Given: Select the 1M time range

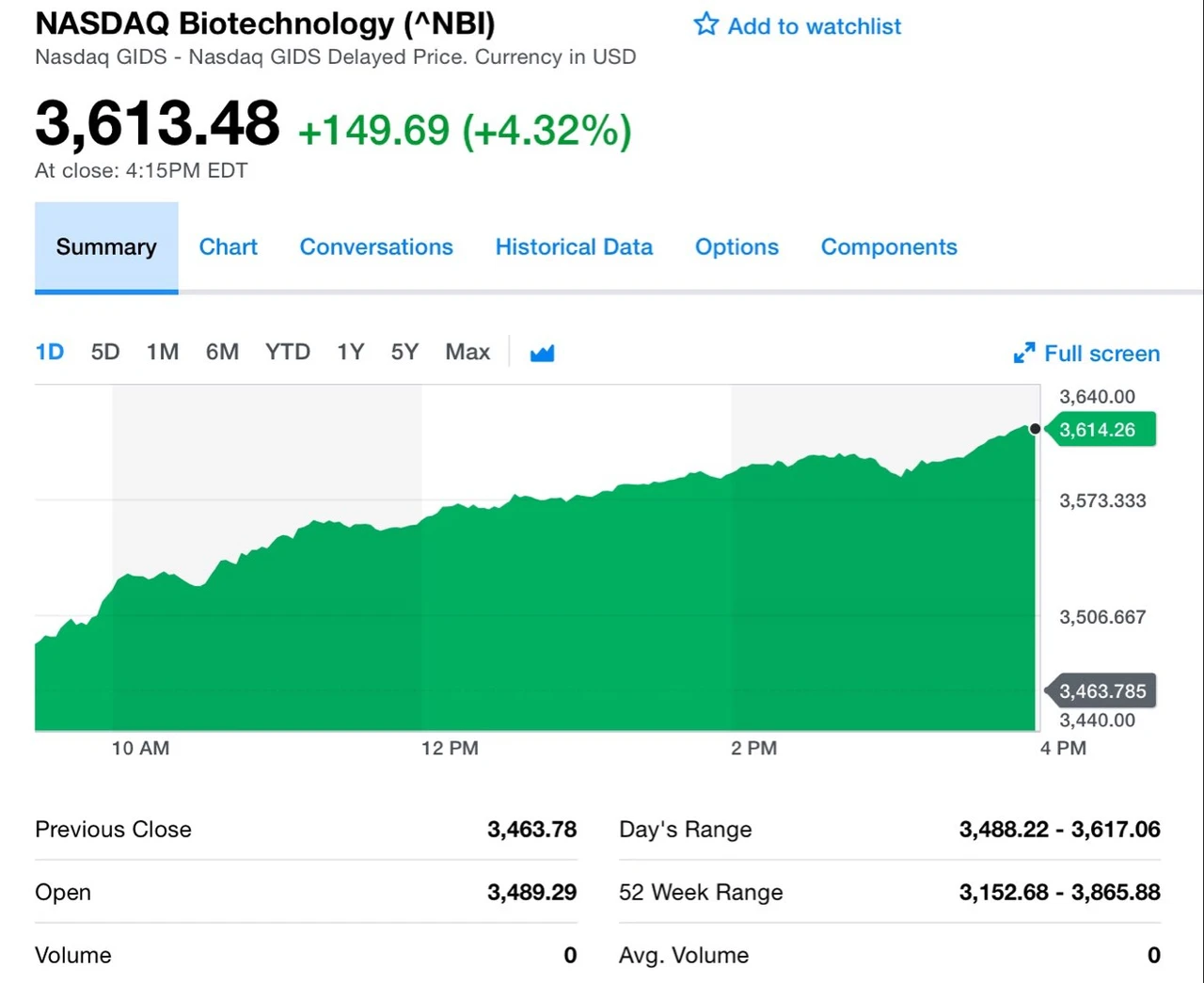Looking at the screenshot, I should pos(162,351).
